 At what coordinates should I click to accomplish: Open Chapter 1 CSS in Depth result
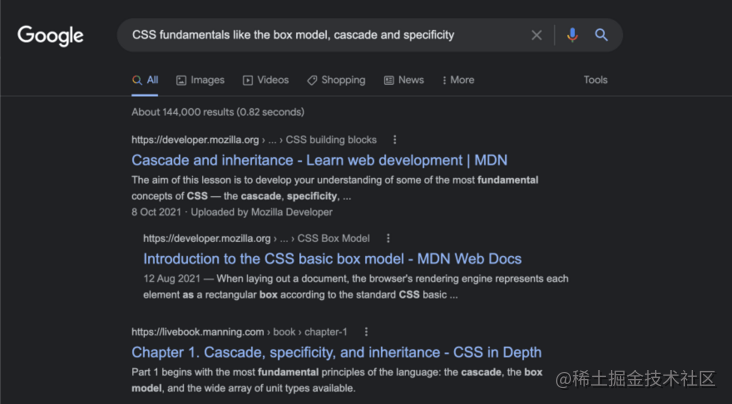[337, 352]
